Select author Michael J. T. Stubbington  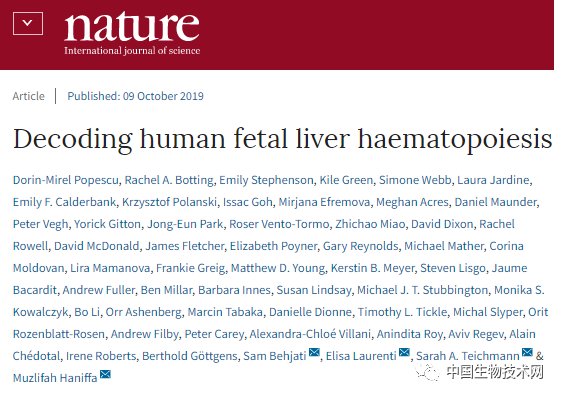[423, 290]
